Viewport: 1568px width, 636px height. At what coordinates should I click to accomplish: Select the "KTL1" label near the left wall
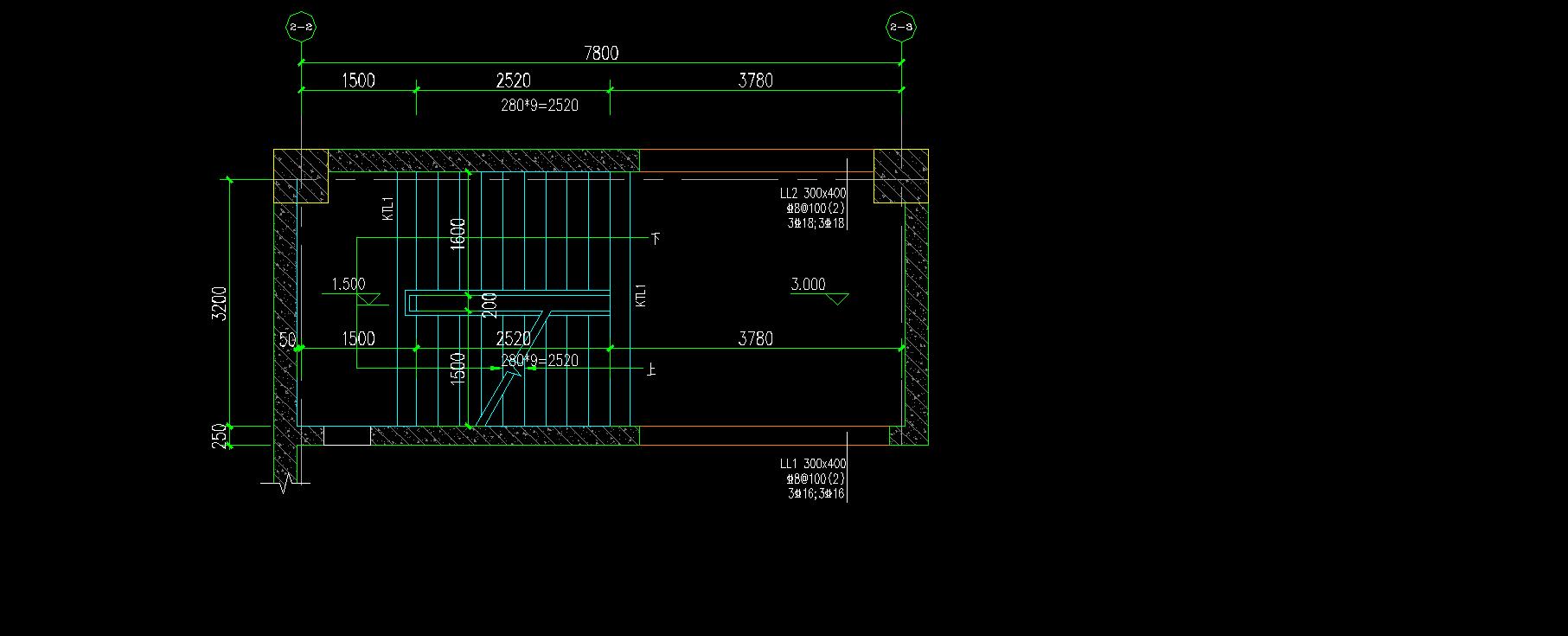coord(388,209)
